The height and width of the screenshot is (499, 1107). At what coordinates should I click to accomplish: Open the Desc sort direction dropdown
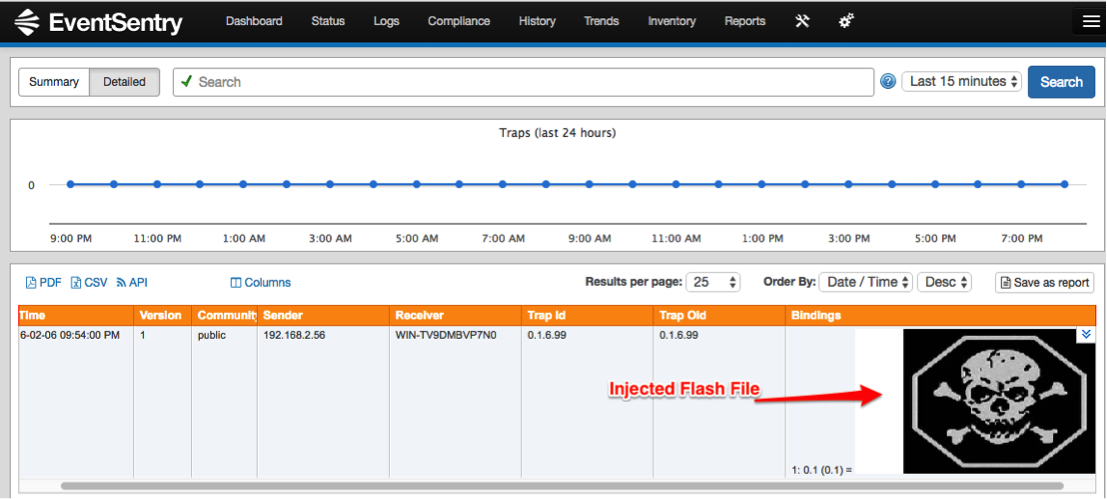click(944, 282)
